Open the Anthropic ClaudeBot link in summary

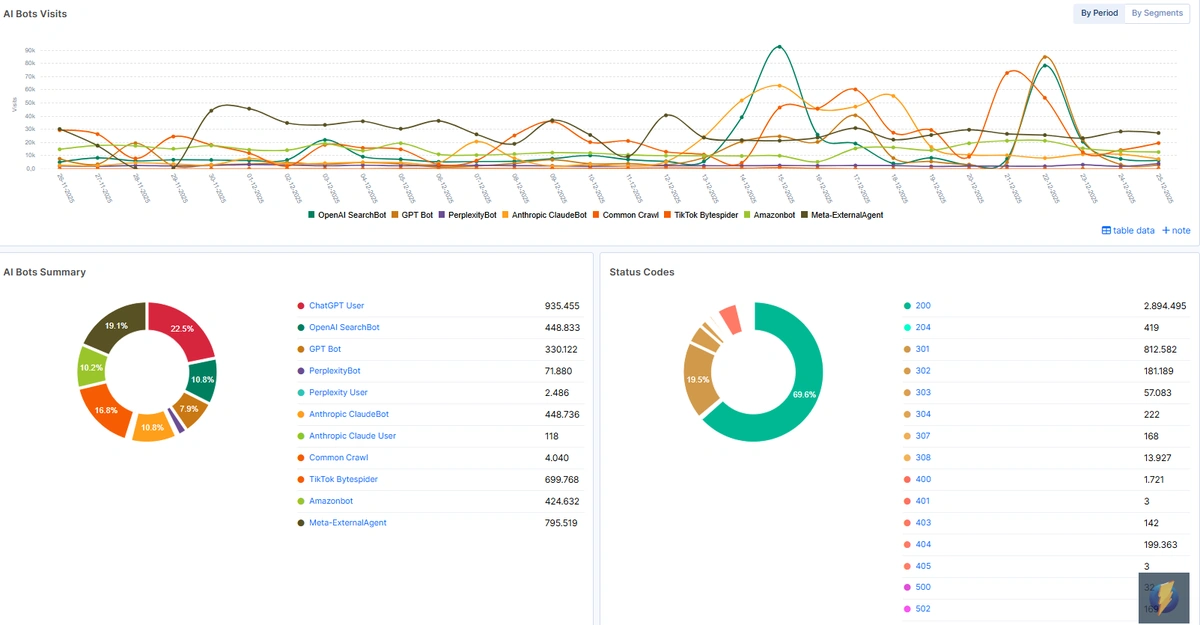click(349, 414)
